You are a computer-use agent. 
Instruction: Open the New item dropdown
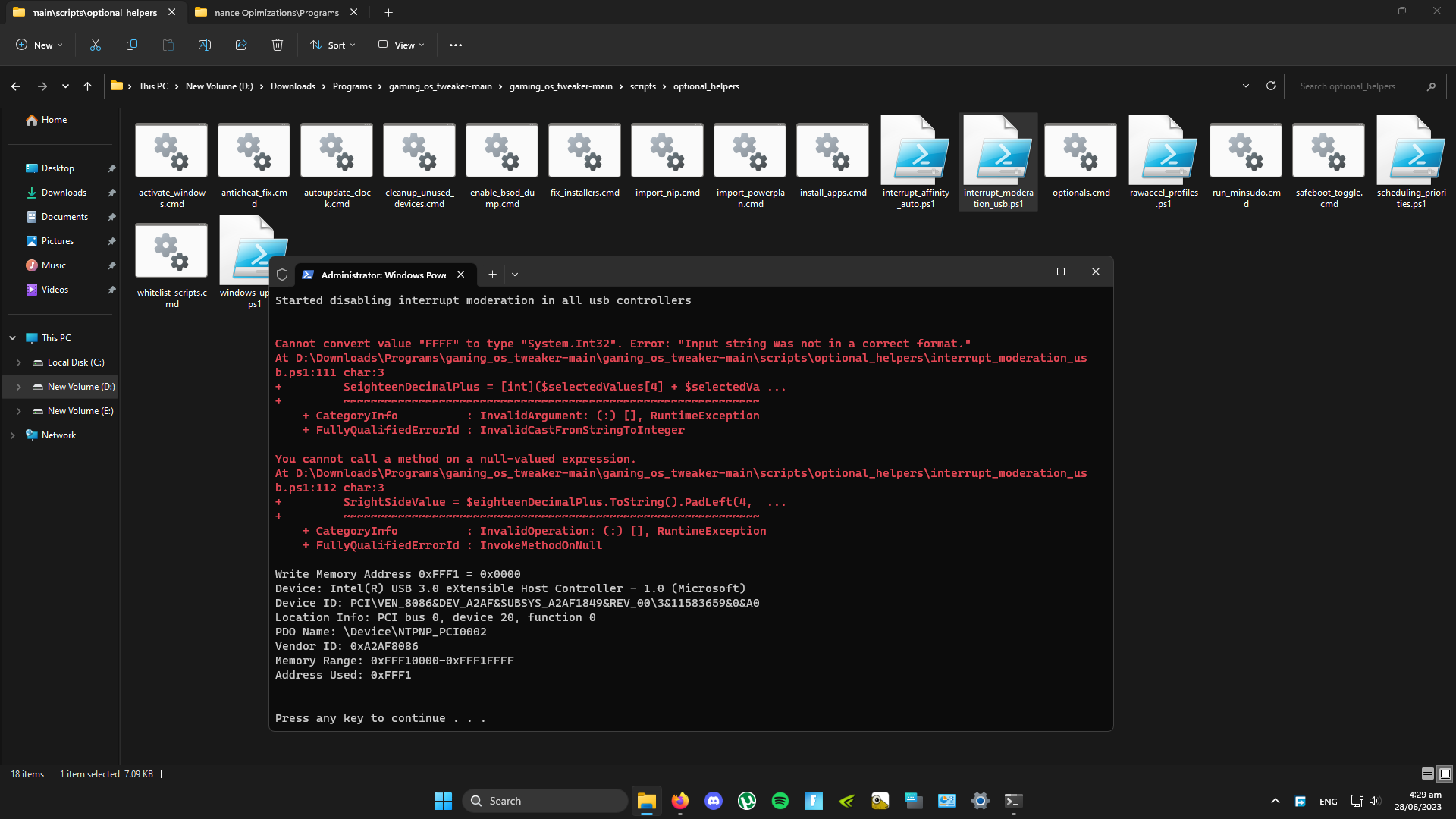(x=39, y=45)
